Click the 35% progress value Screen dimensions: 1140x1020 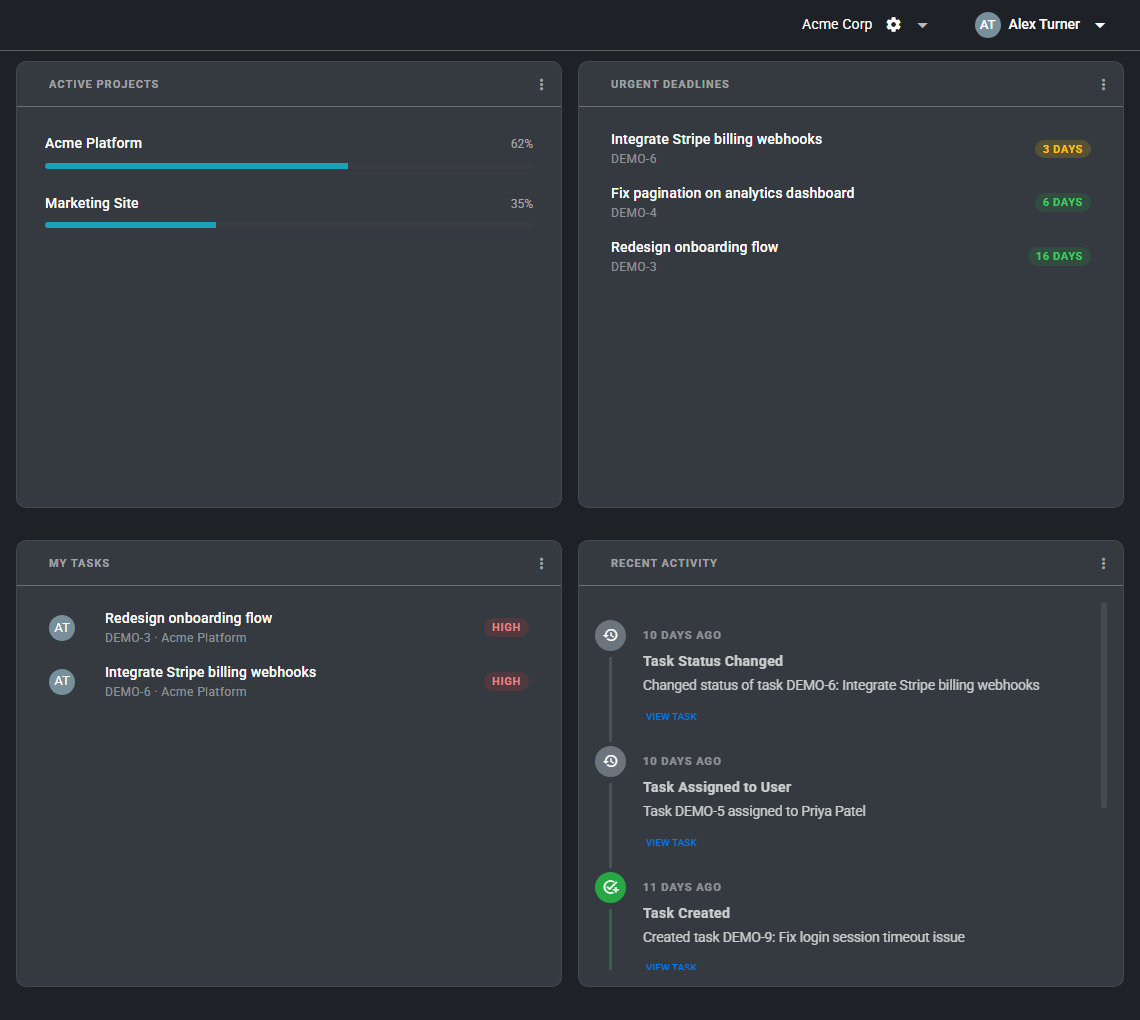point(522,204)
